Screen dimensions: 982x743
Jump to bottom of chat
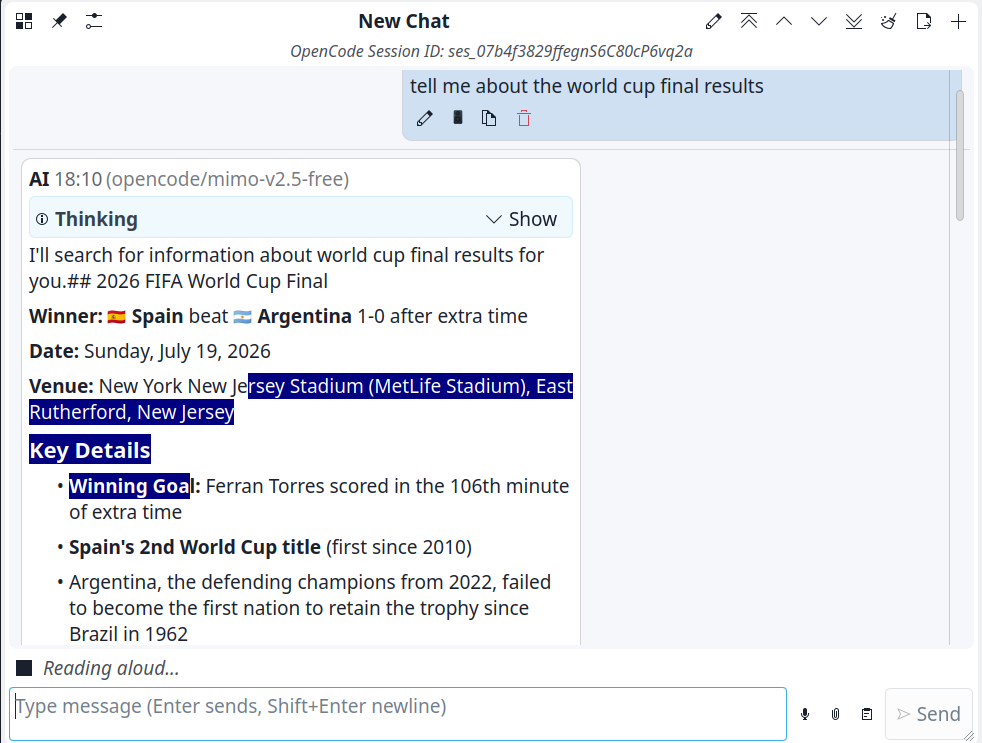pos(854,21)
